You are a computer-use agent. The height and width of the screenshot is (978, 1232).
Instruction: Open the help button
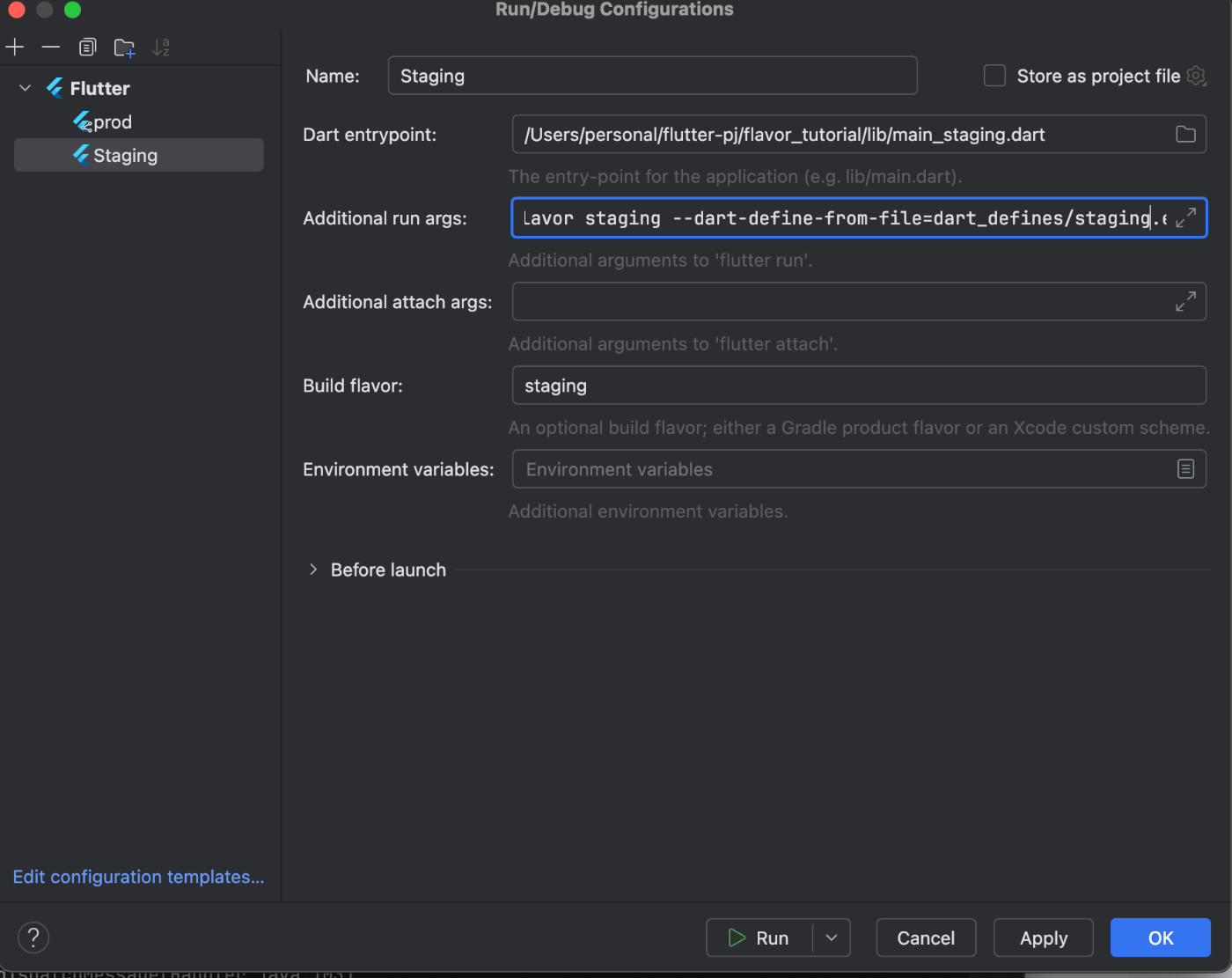[x=33, y=938]
